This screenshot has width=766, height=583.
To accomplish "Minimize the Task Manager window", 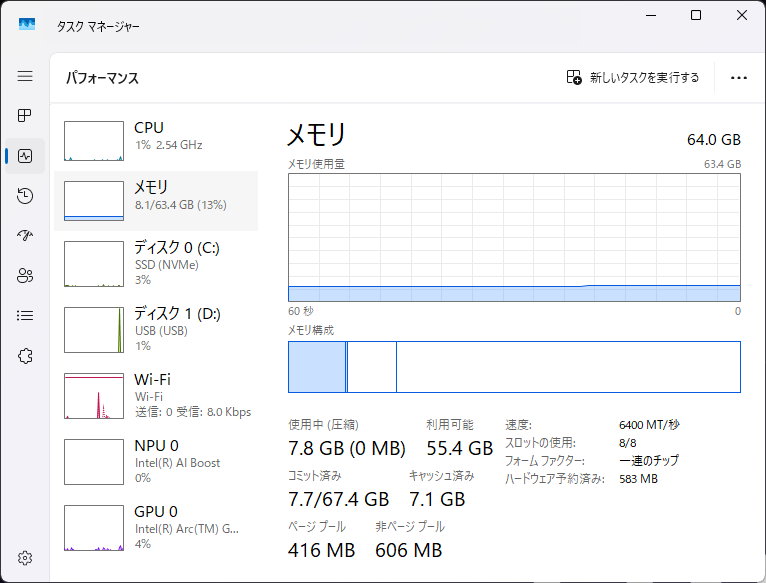I will (651, 16).
